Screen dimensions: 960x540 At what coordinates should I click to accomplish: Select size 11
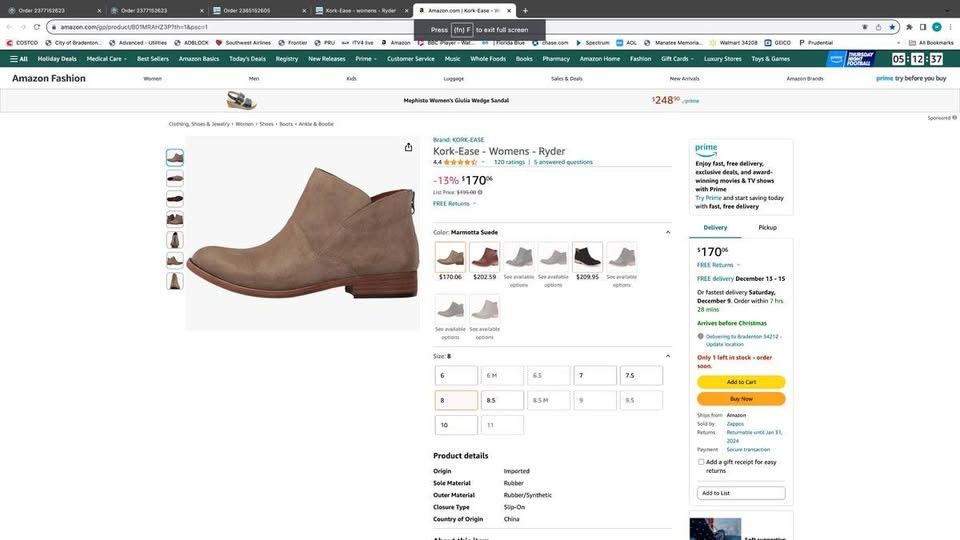click(502, 425)
